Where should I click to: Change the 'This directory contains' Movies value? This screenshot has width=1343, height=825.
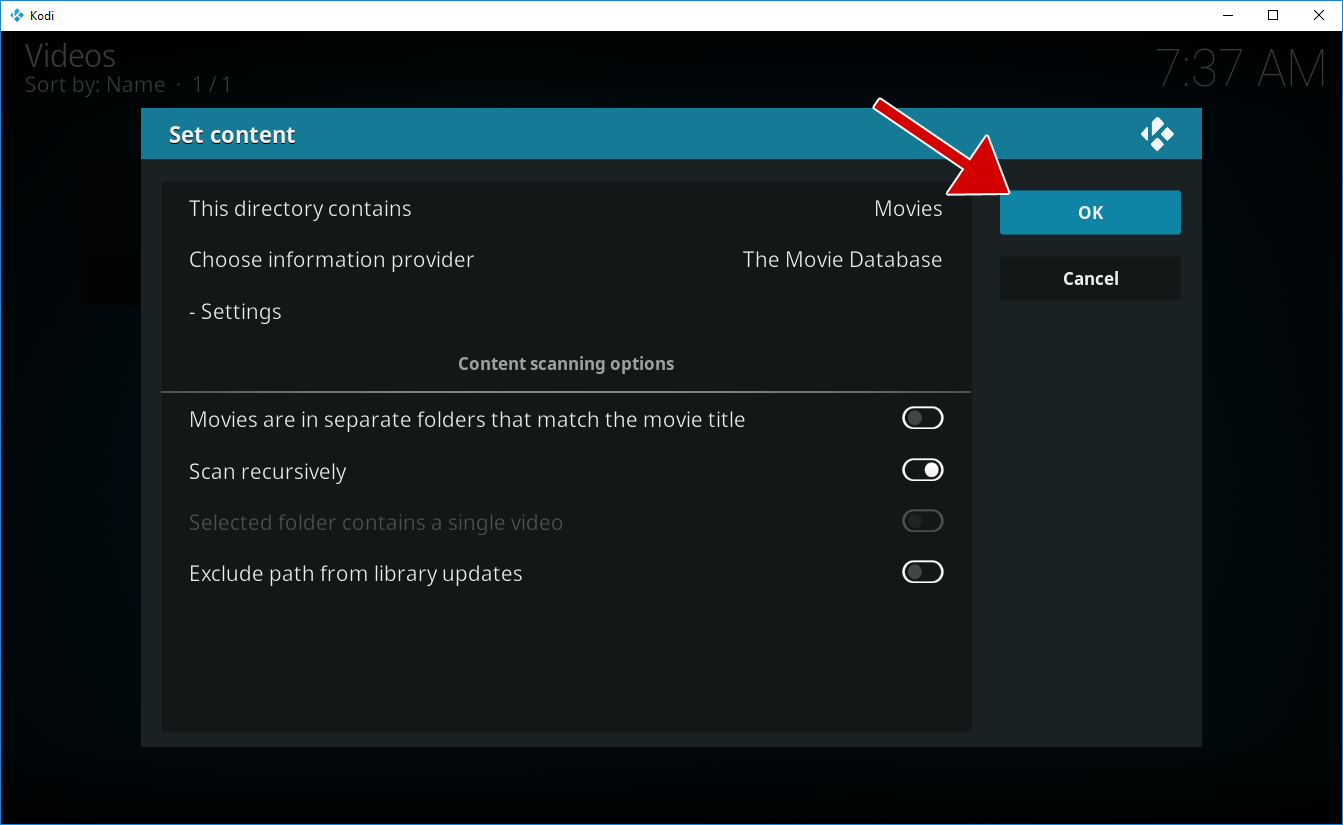(x=907, y=209)
